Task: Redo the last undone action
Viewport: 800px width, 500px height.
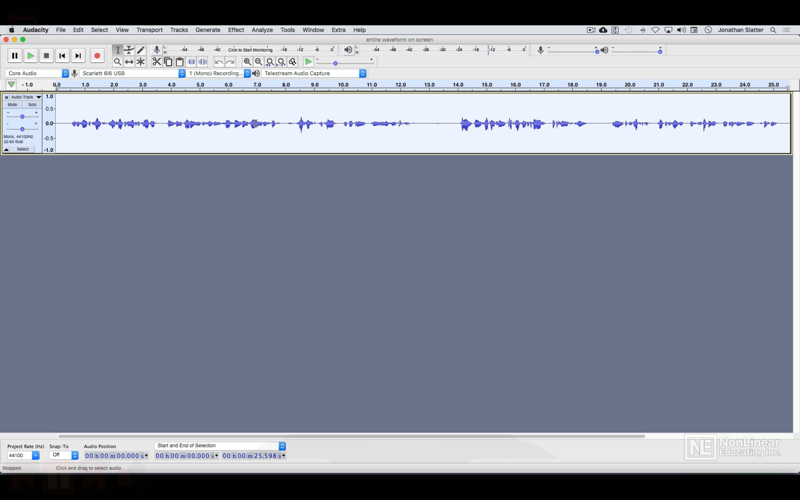Action: point(230,62)
